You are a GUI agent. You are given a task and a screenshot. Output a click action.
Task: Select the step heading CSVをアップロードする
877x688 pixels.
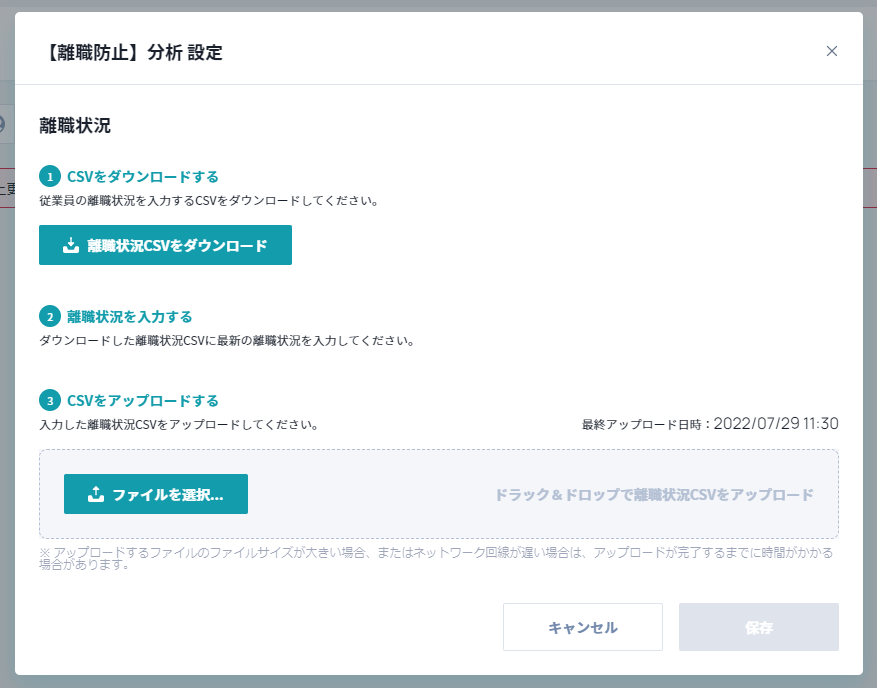tap(143, 400)
